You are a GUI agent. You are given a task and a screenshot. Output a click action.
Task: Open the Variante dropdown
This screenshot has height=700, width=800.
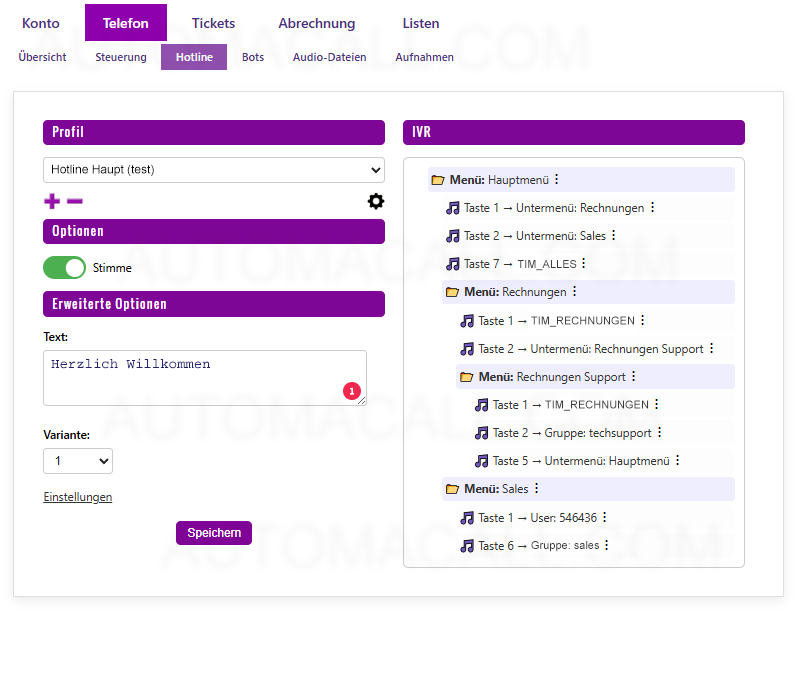pos(77,461)
